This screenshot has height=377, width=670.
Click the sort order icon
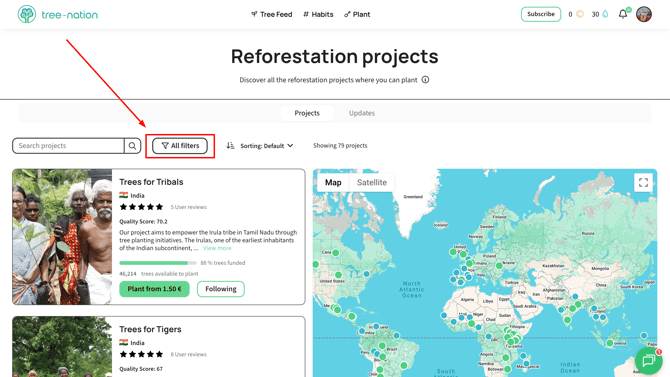tap(230, 146)
